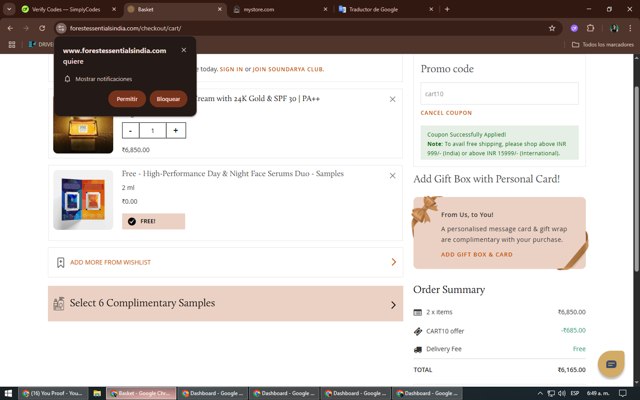Click ADD GIFT BOX & CARD link
Image resolution: width=640 pixels, height=400 pixels.
476,254
